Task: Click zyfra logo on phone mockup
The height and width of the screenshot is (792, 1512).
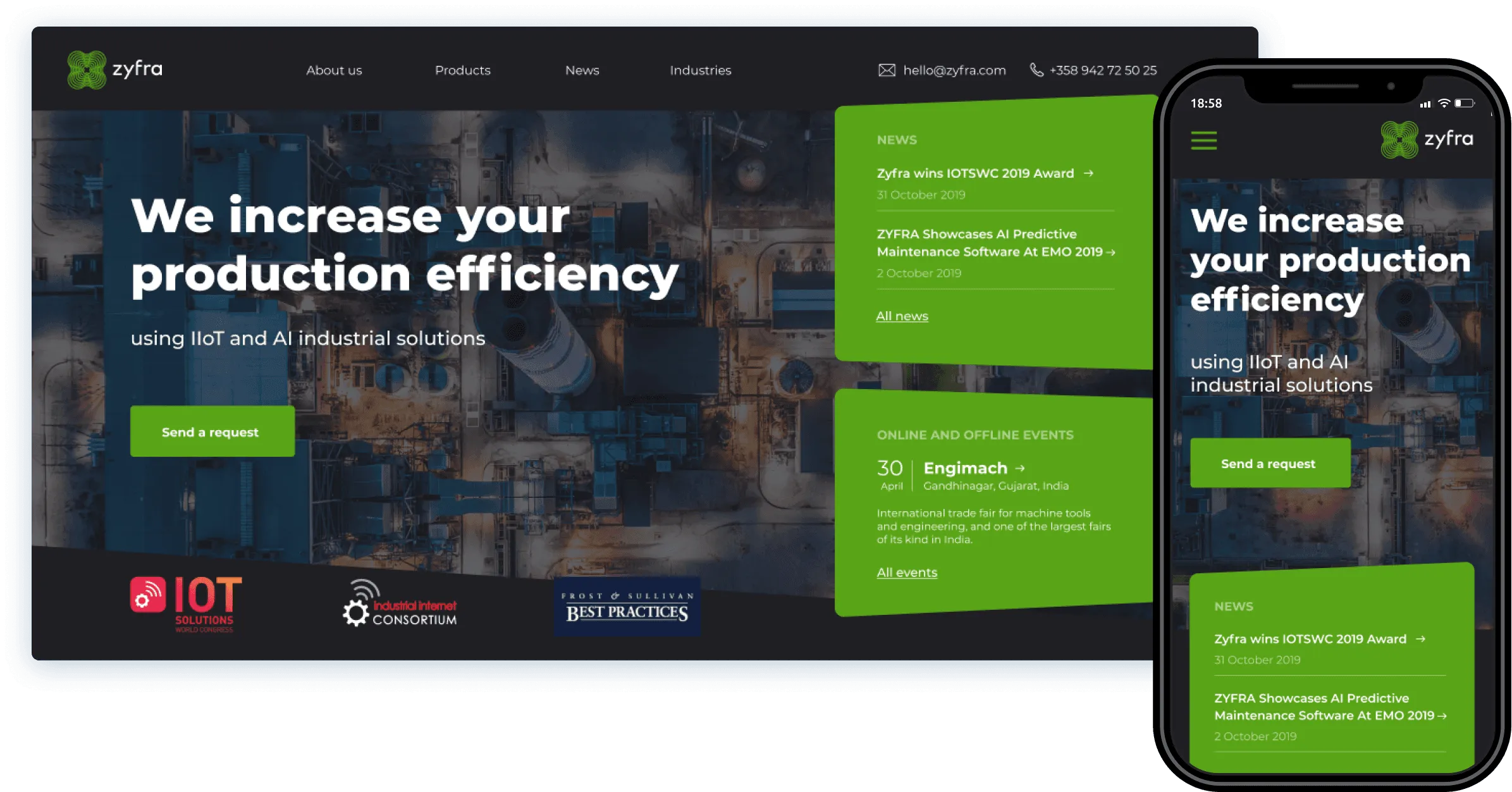Action: [x=1427, y=140]
